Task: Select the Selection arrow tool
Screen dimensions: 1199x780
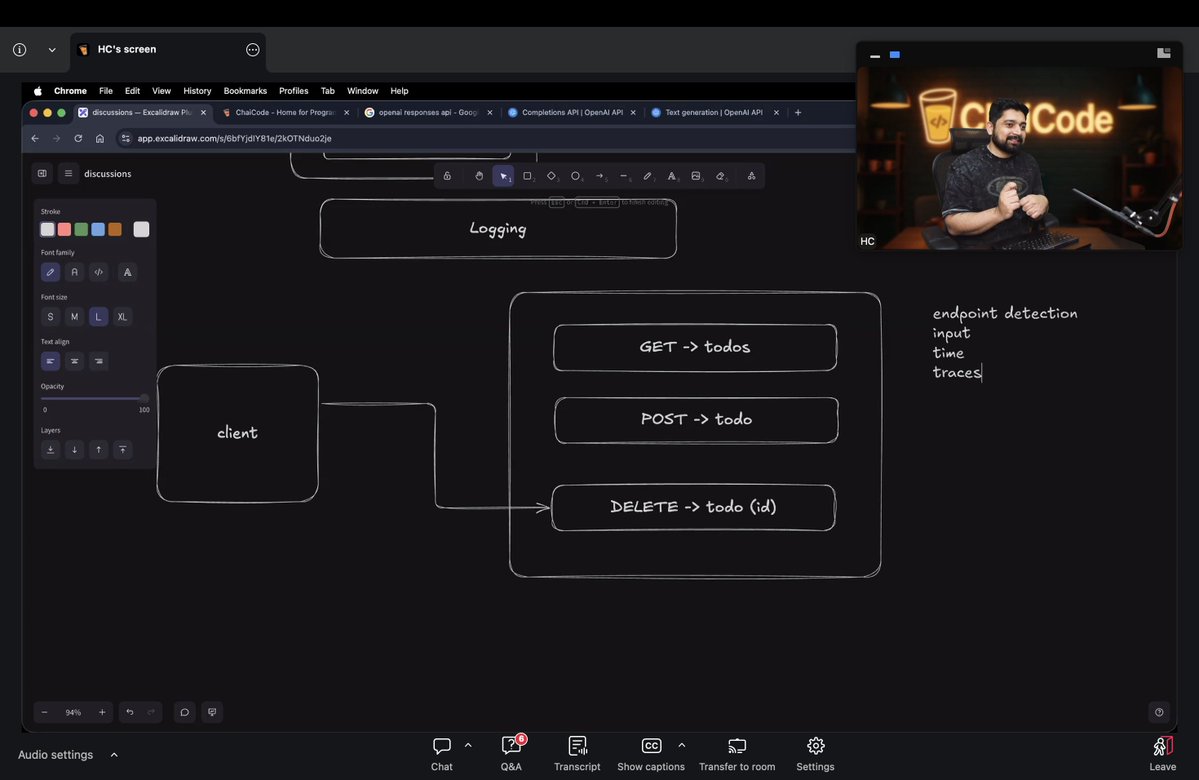Action: [503, 176]
